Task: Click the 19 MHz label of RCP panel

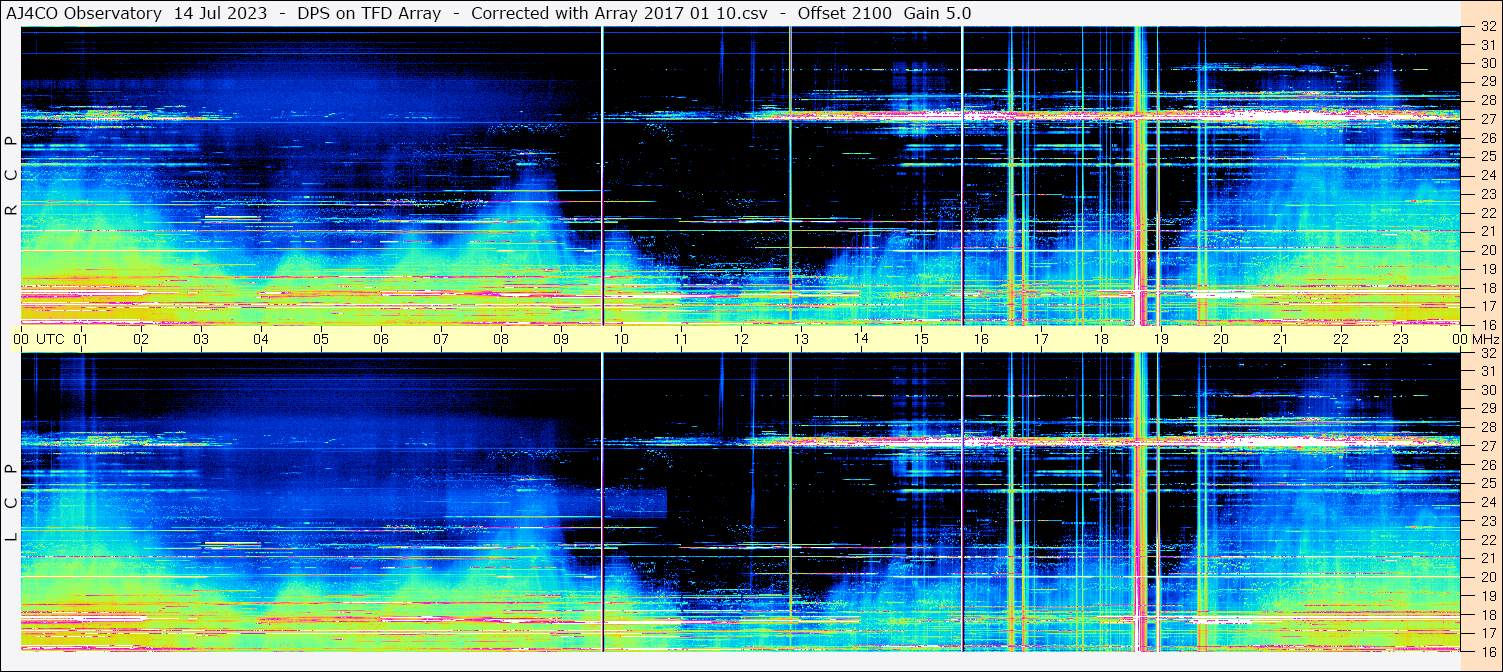Action: tap(1487, 268)
